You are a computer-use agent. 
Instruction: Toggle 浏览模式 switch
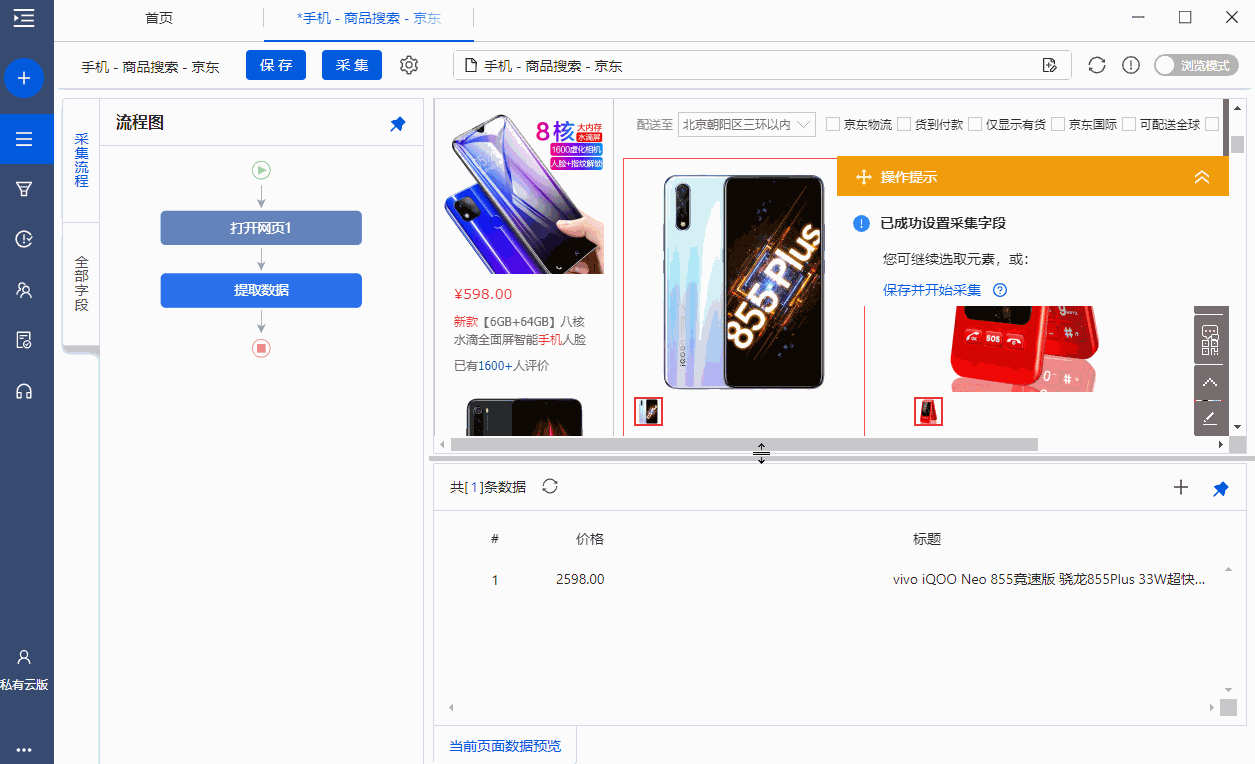click(x=1196, y=65)
